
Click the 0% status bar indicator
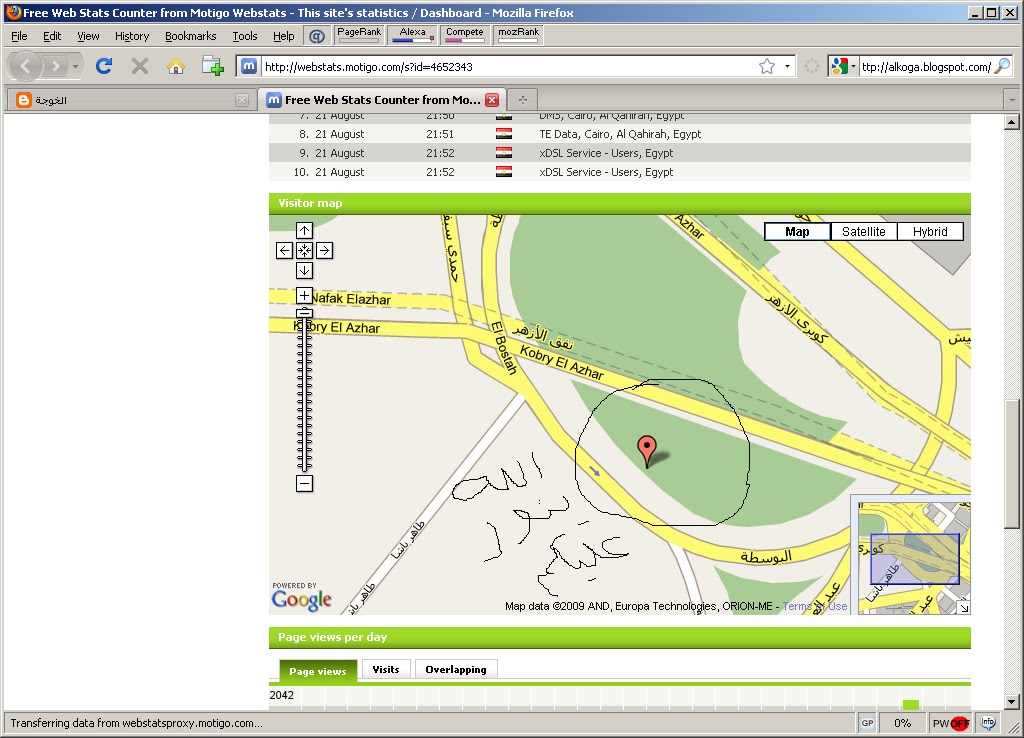[x=903, y=723]
